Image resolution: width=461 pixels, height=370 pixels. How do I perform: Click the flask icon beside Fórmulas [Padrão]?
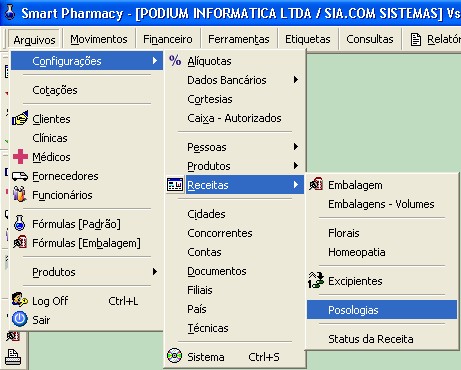(x=20, y=223)
